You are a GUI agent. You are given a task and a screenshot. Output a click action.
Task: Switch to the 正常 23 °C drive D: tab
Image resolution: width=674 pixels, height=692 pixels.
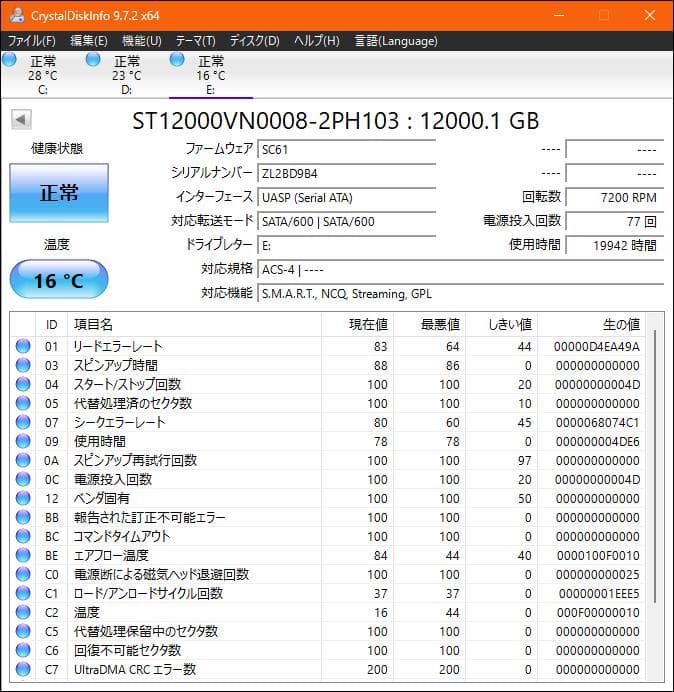click(127, 74)
